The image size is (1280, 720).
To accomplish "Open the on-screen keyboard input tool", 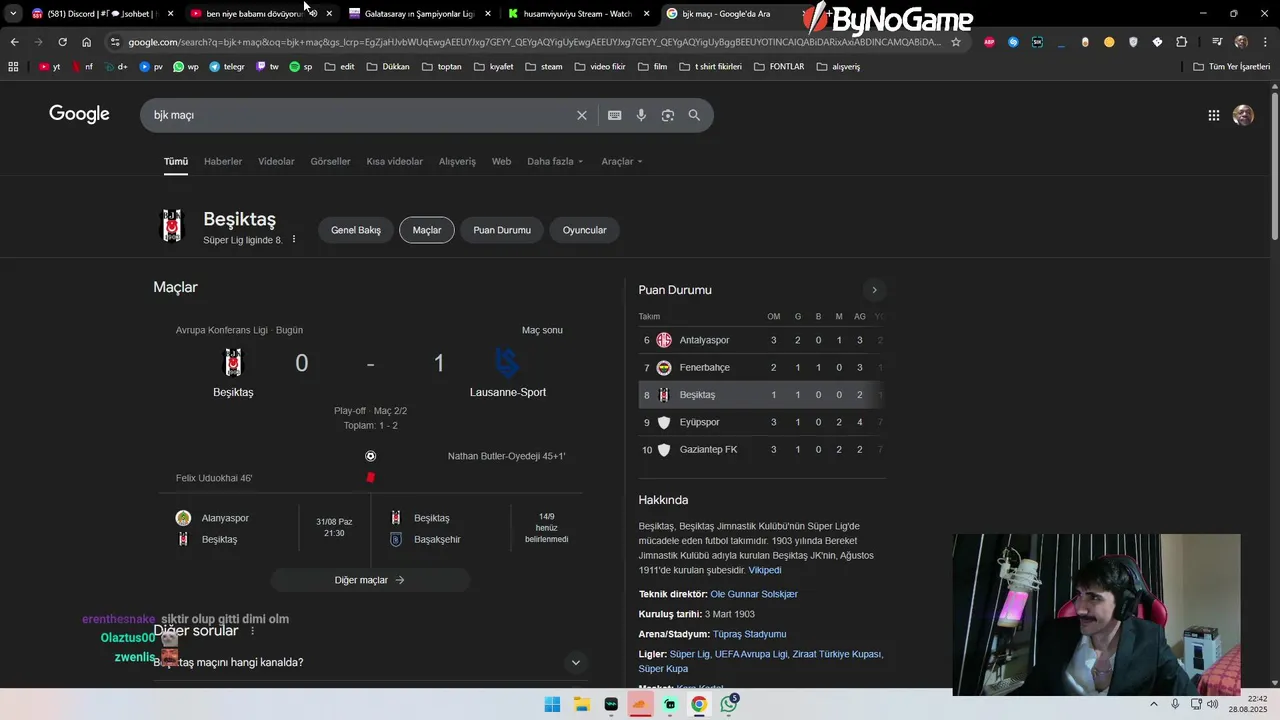I will 615,115.
